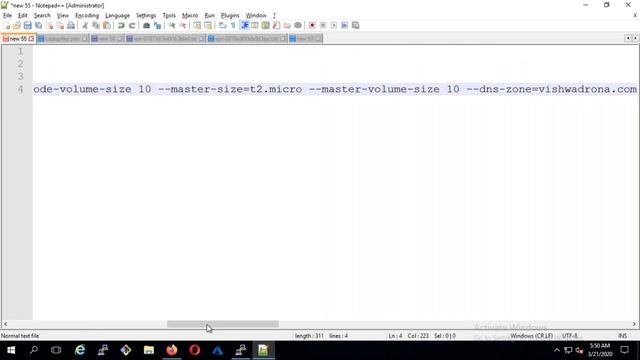Save the current file using toolbar icon
640x360 pixels.
coord(27,25)
